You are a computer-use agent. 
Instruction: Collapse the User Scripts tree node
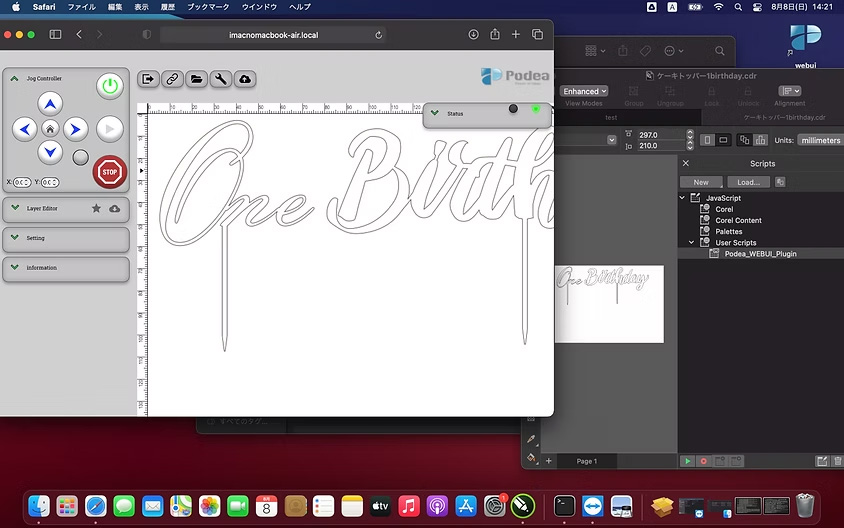coord(692,242)
